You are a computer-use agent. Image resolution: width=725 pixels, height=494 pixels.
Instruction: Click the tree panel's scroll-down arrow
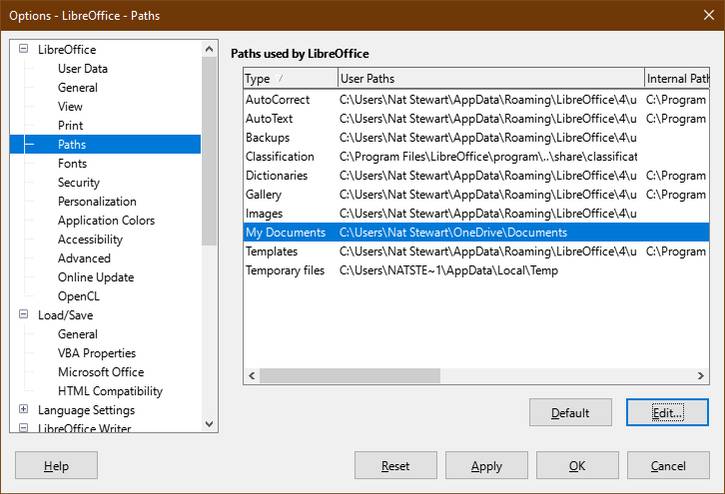tap(209, 423)
